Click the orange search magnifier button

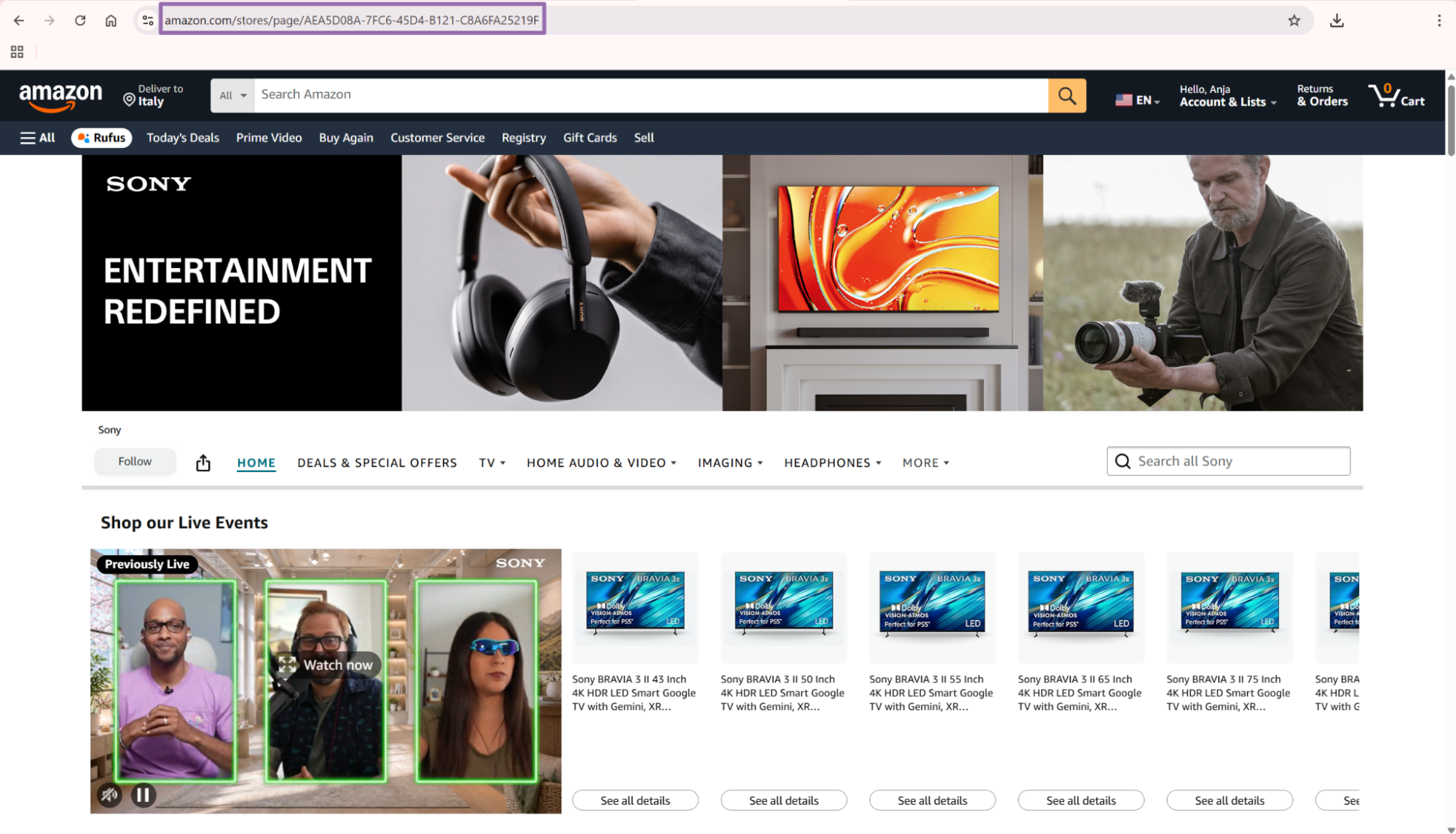(1067, 95)
